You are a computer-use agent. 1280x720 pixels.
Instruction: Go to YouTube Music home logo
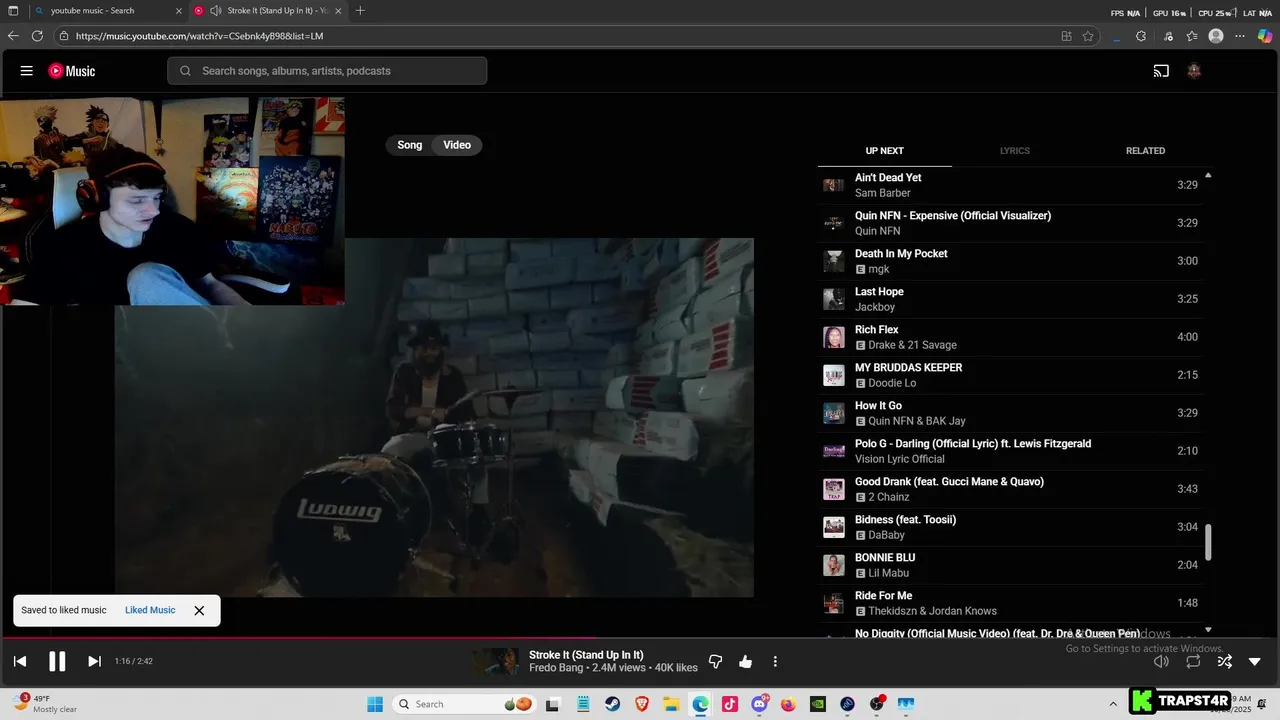coord(72,71)
